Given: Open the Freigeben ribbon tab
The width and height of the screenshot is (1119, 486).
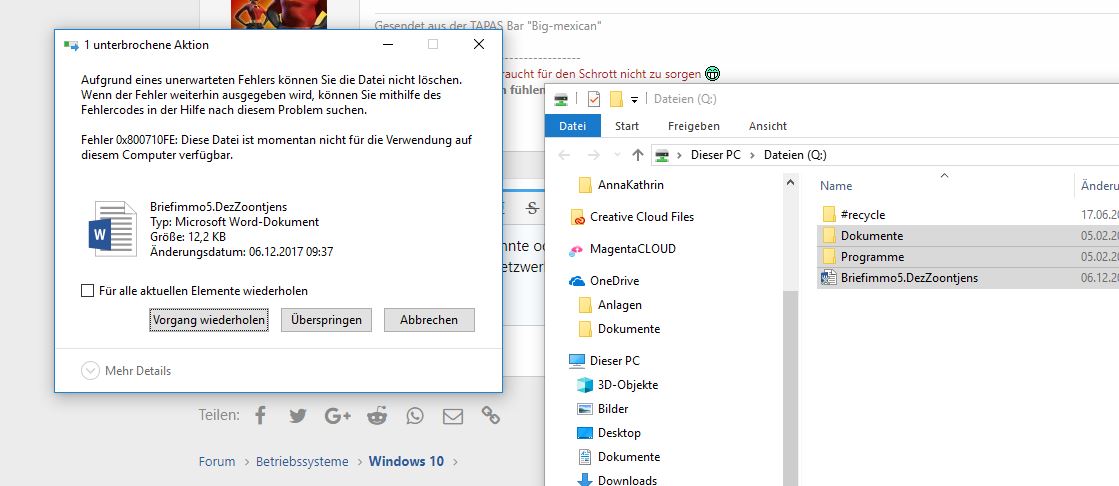Looking at the screenshot, I should 694,126.
